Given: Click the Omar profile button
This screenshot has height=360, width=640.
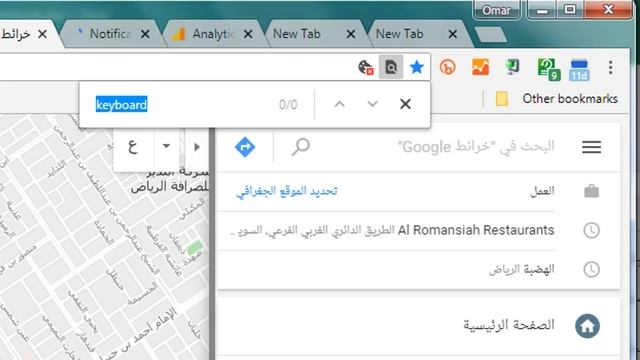Looking at the screenshot, I should 496,9.
